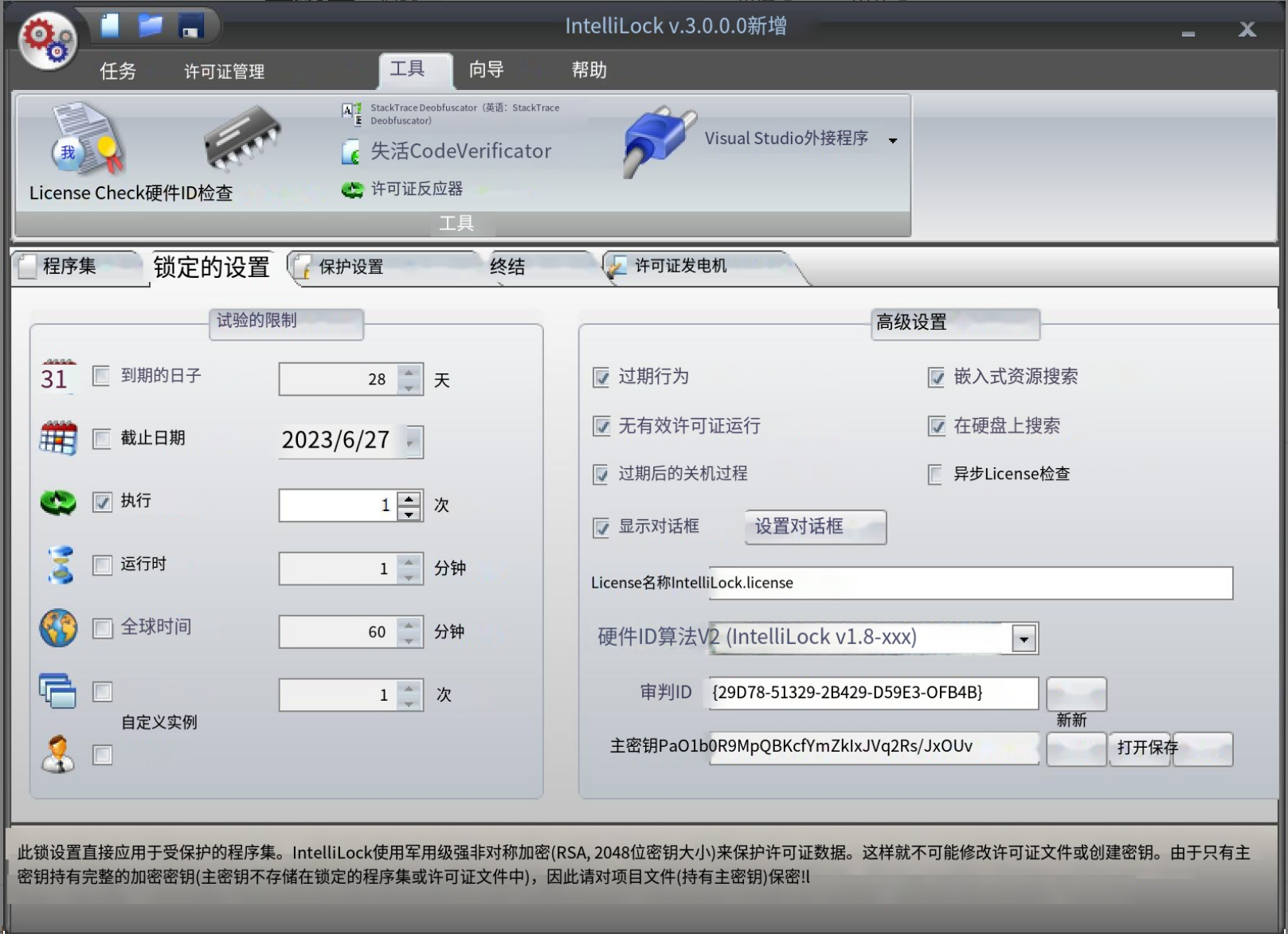Image resolution: width=1288 pixels, height=934 pixels.
Task: Toggle the 过期后的关机过程 checkbox
Action: (x=601, y=475)
